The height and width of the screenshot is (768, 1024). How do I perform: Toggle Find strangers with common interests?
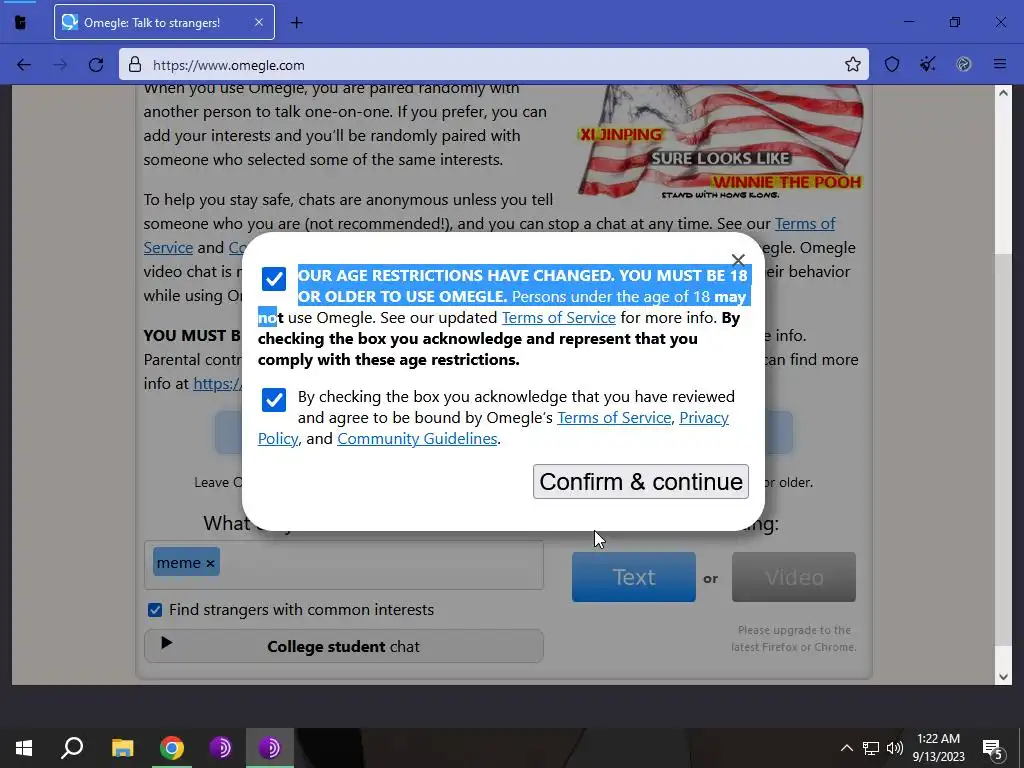click(155, 610)
